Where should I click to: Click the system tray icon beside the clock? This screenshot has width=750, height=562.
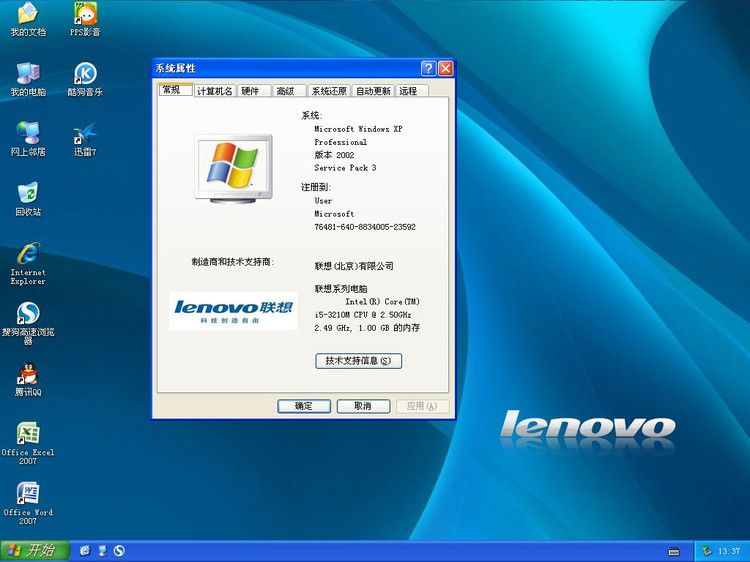tap(706, 551)
